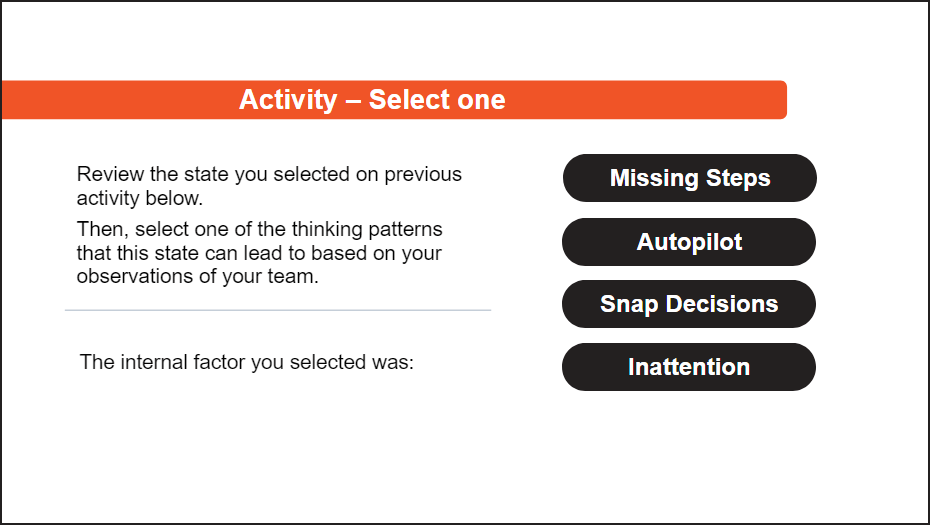Click the word previous in the first instruction
This screenshot has width=930, height=525.
click(x=423, y=174)
